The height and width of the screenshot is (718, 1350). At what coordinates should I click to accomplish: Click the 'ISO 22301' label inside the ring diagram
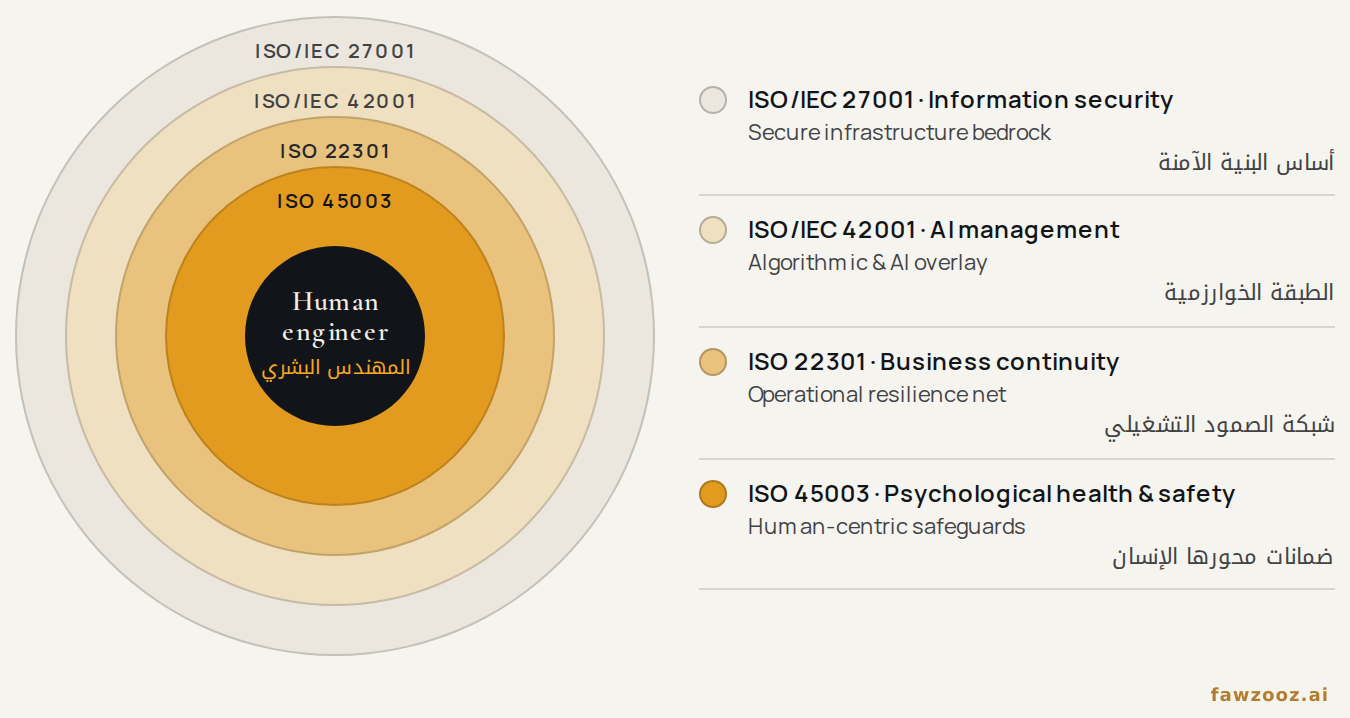(x=335, y=151)
